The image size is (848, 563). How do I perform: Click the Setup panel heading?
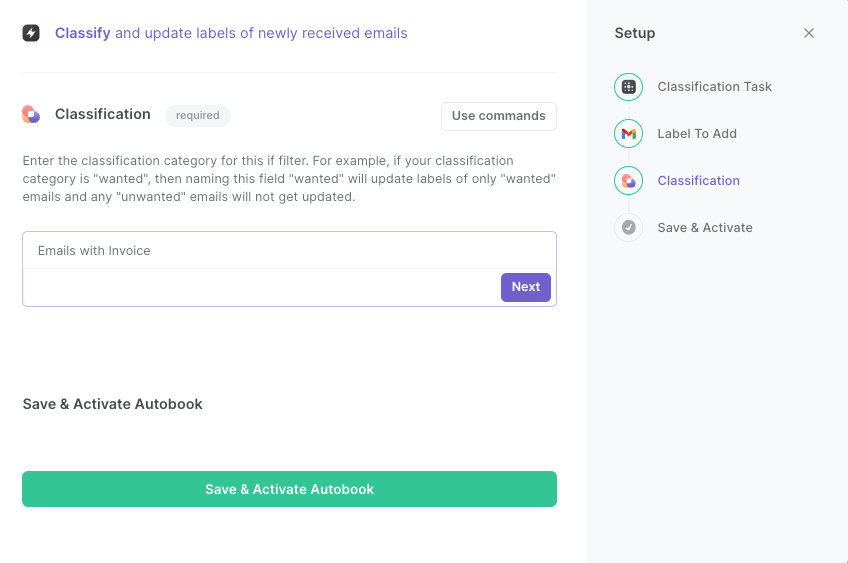point(635,34)
